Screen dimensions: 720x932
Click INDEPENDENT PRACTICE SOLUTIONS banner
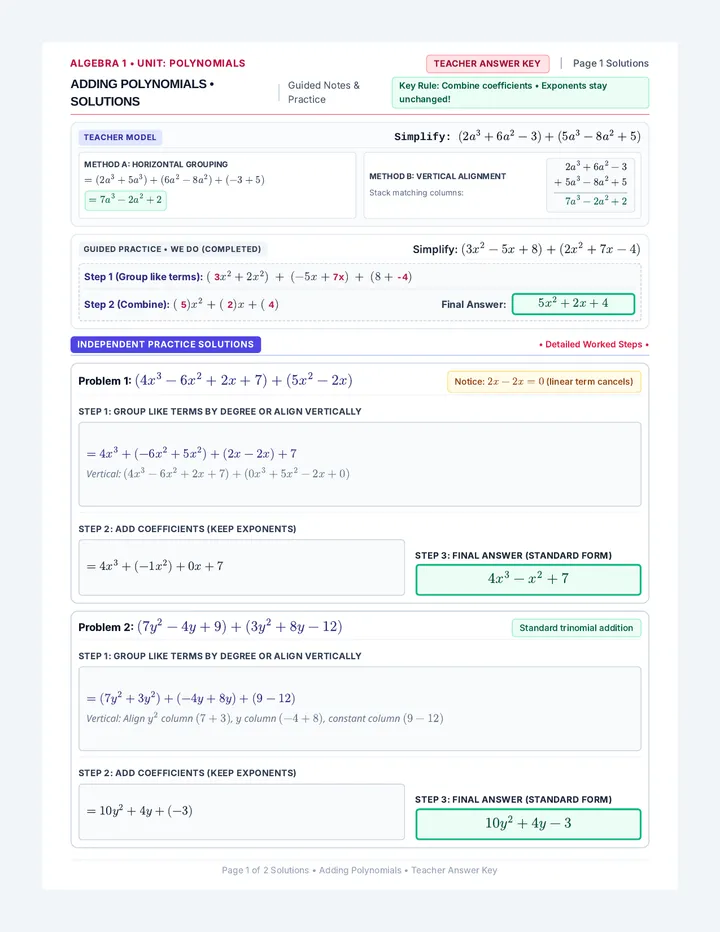pyautogui.click(x=165, y=344)
